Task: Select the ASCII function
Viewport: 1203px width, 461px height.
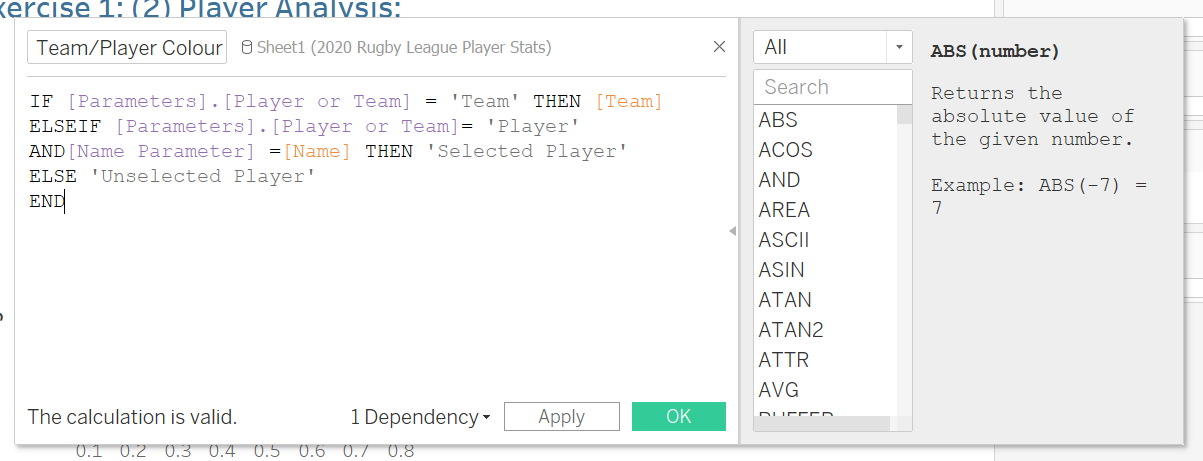Action: [784, 240]
